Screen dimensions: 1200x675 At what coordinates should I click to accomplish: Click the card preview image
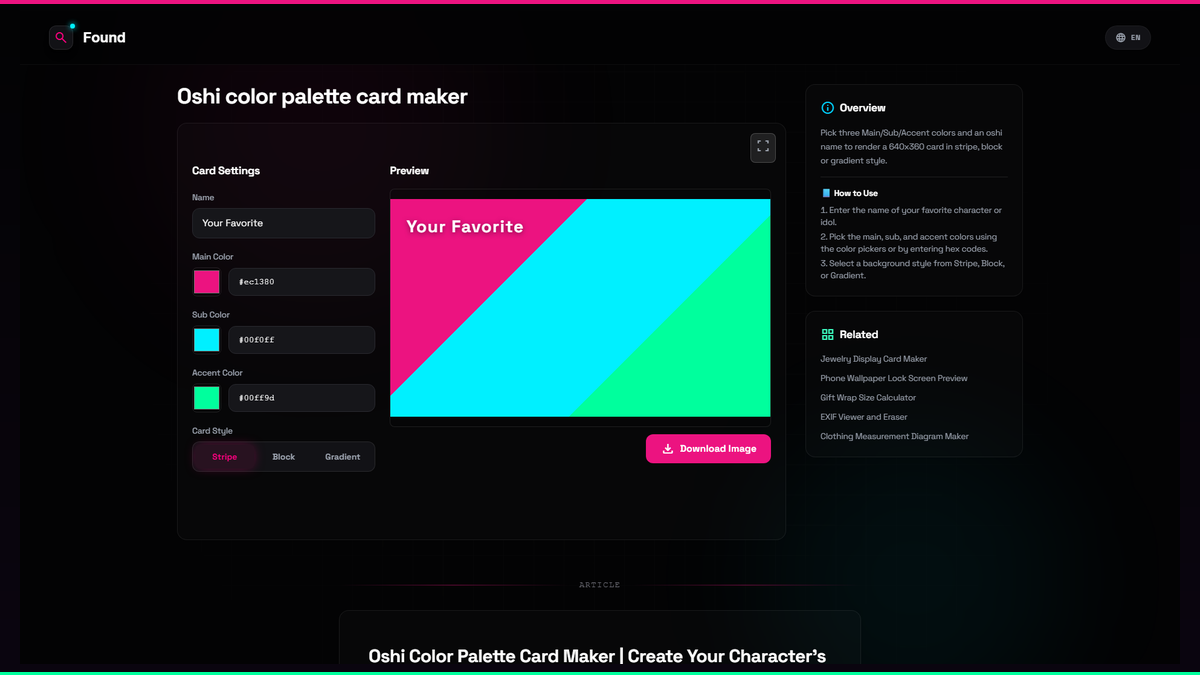point(580,308)
